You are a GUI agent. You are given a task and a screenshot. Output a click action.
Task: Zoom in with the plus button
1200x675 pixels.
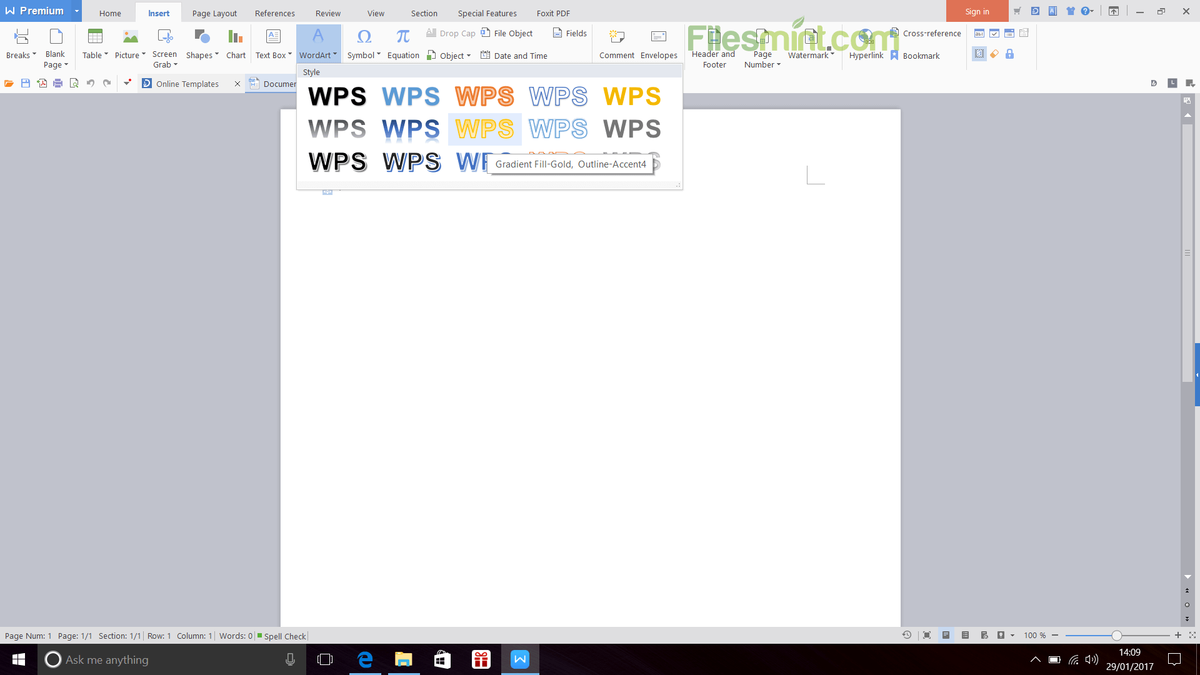click(x=1178, y=635)
